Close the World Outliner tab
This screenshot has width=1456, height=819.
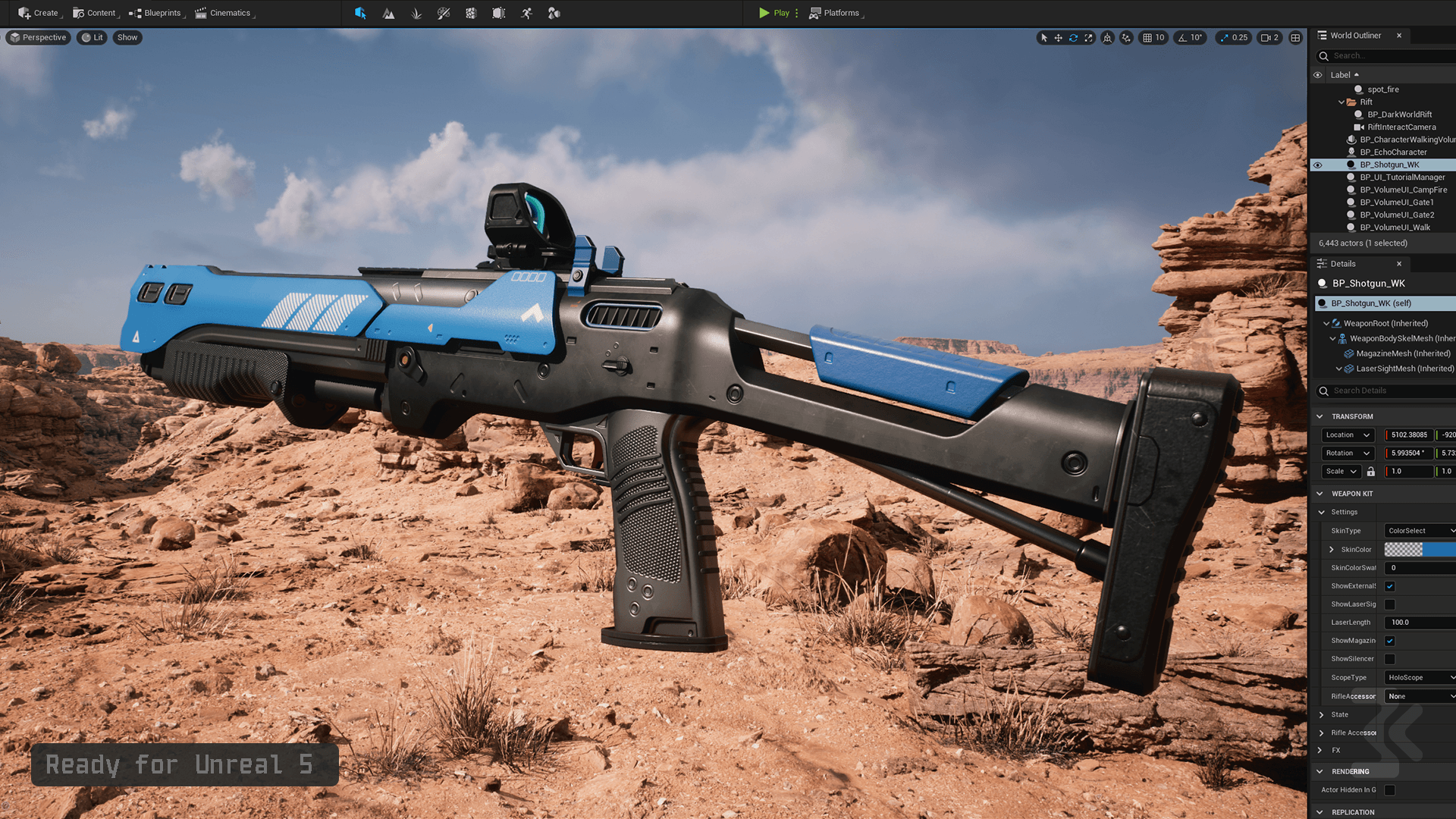tap(1399, 36)
